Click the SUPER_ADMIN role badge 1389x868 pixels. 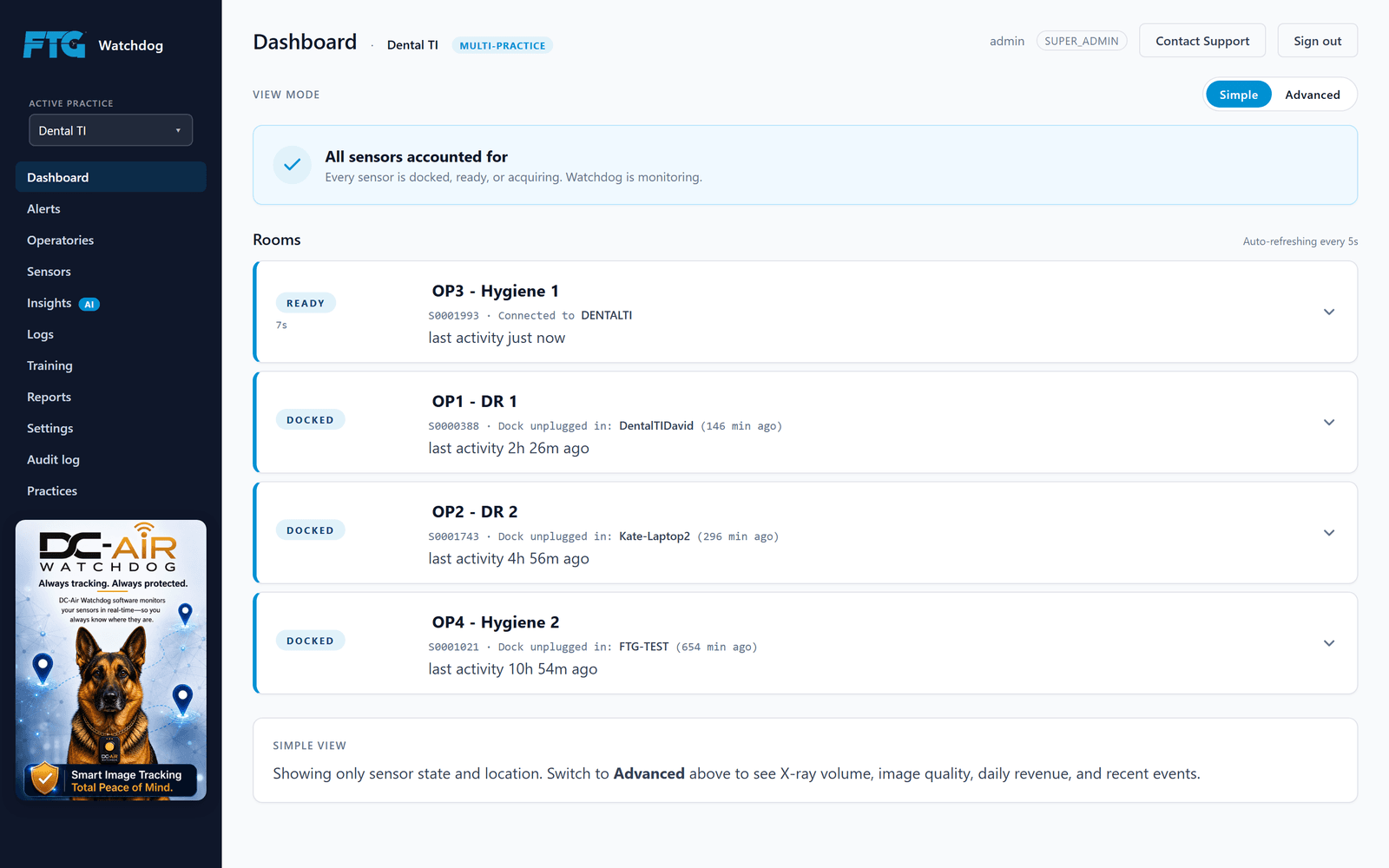[x=1081, y=41]
